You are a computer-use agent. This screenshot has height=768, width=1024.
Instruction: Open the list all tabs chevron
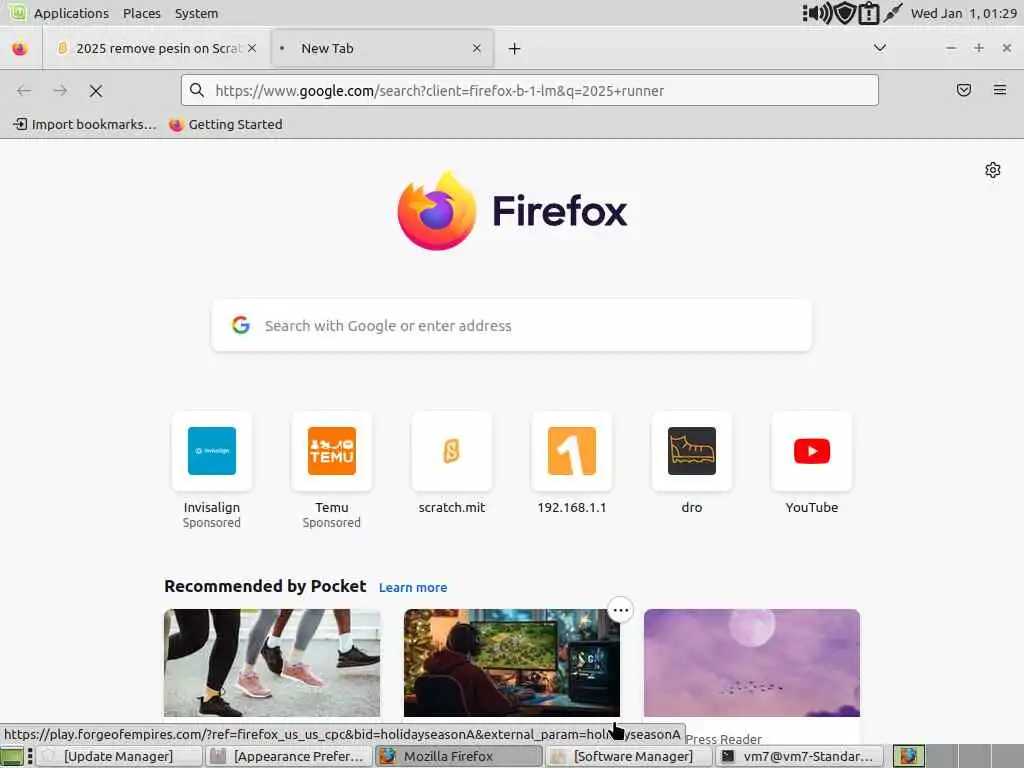point(880,48)
